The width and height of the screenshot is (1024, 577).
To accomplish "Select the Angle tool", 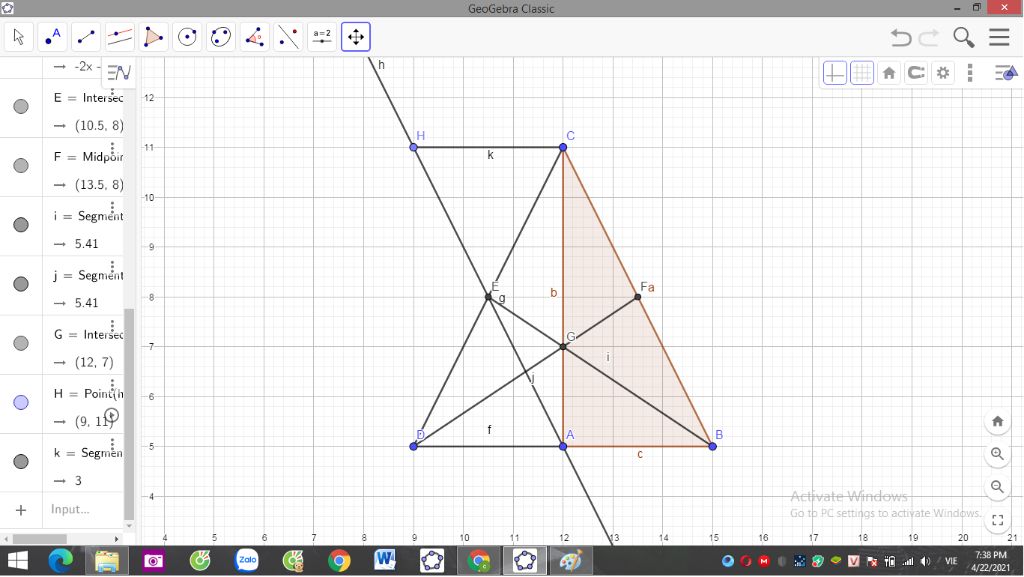I will coord(255,37).
